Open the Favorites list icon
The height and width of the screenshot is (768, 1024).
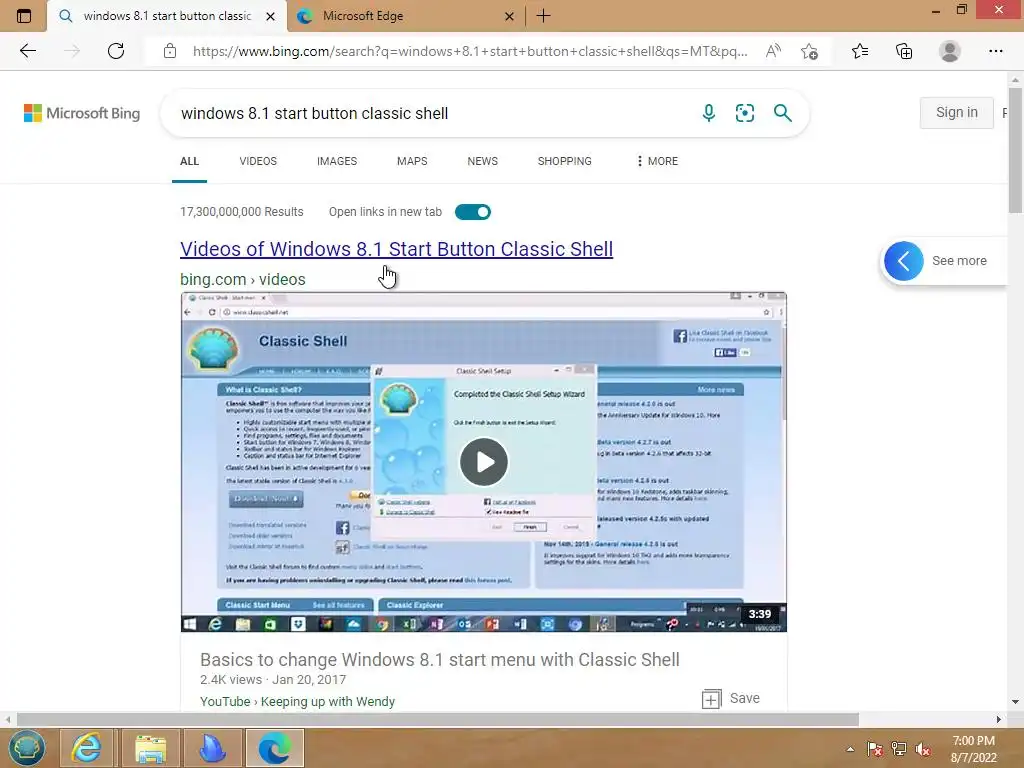pos(860,51)
